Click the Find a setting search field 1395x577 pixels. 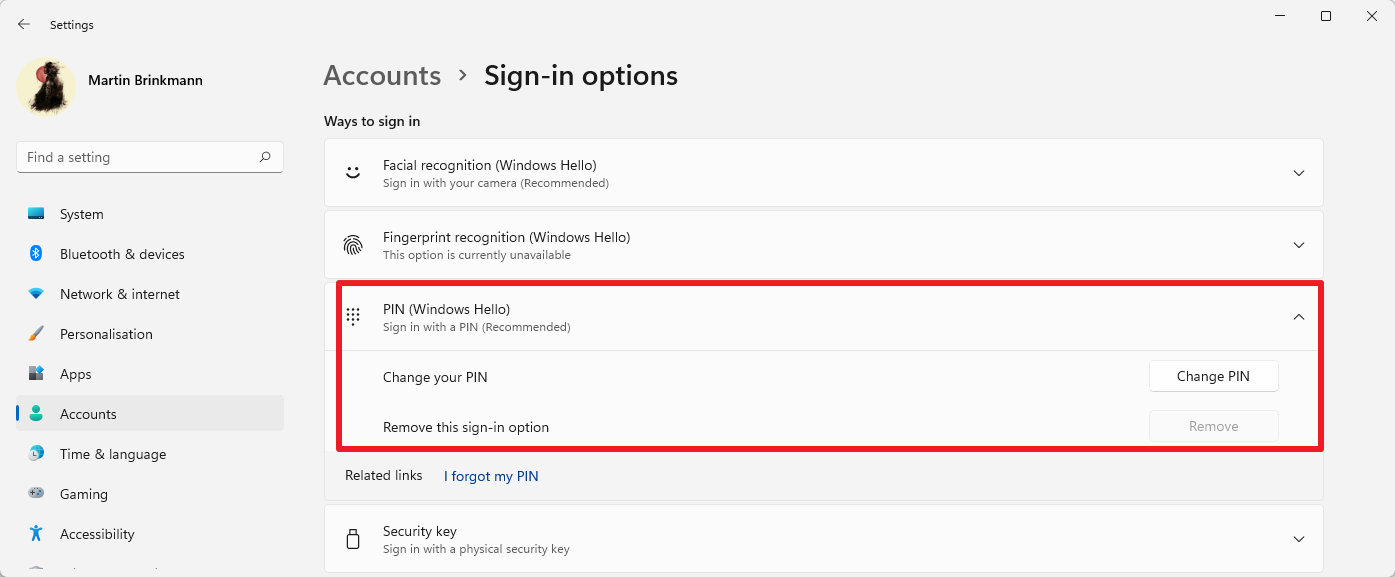(138, 157)
